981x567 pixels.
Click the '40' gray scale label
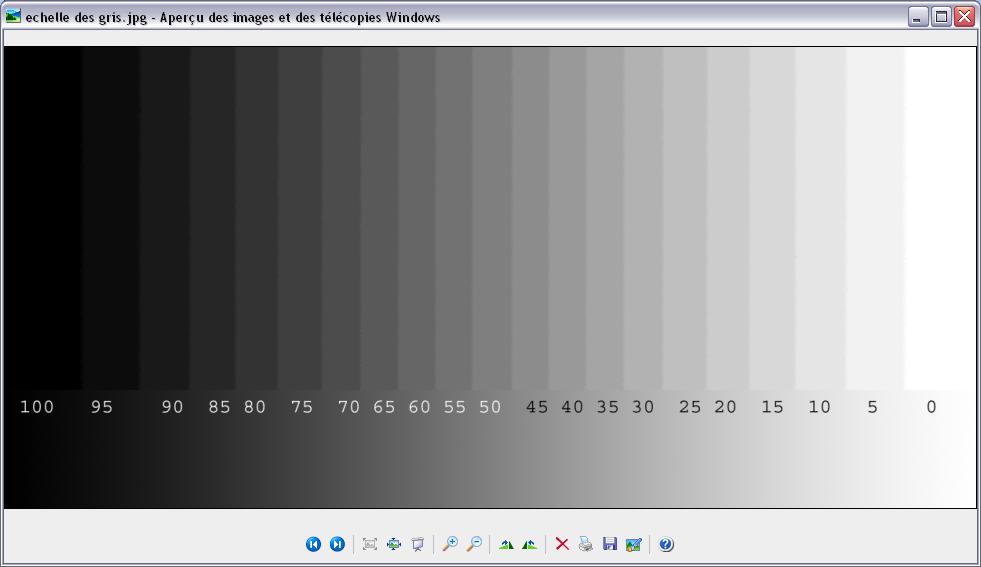coord(572,407)
